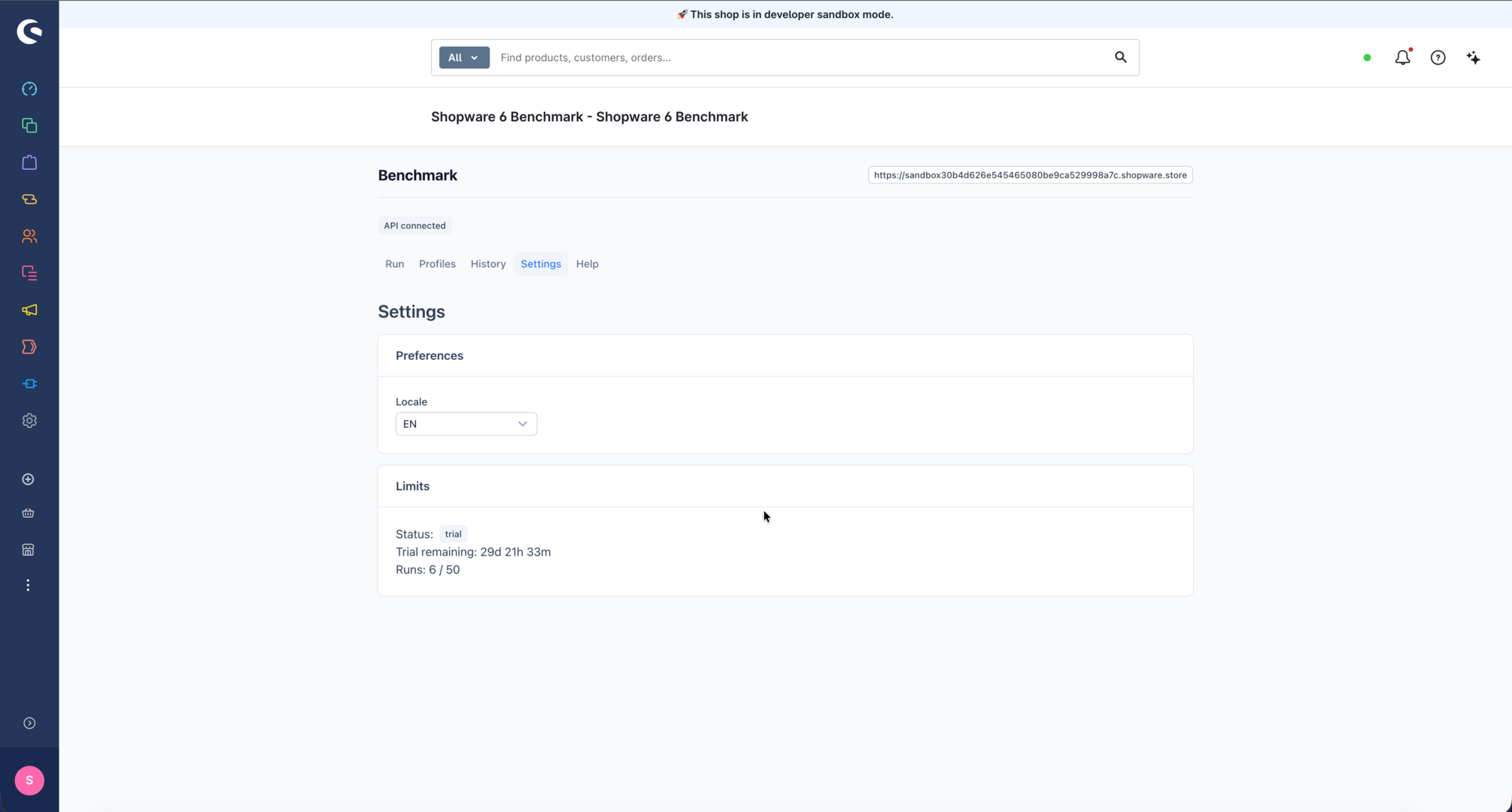Click the 'Trial remaining: 29d 21h 33m' text
The height and width of the screenshot is (812, 1512).
click(x=473, y=552)
